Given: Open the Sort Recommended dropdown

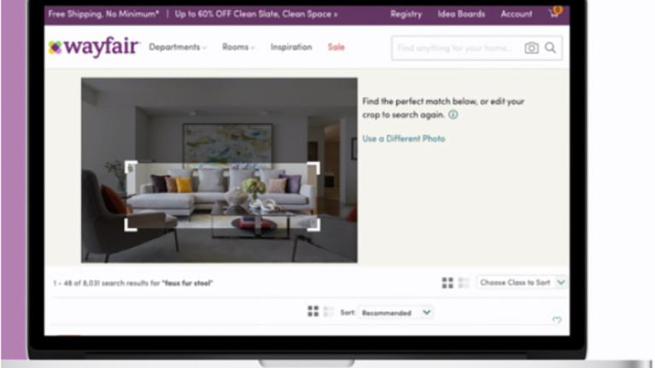Looking at the screenshot, I should tap(395, 312).
